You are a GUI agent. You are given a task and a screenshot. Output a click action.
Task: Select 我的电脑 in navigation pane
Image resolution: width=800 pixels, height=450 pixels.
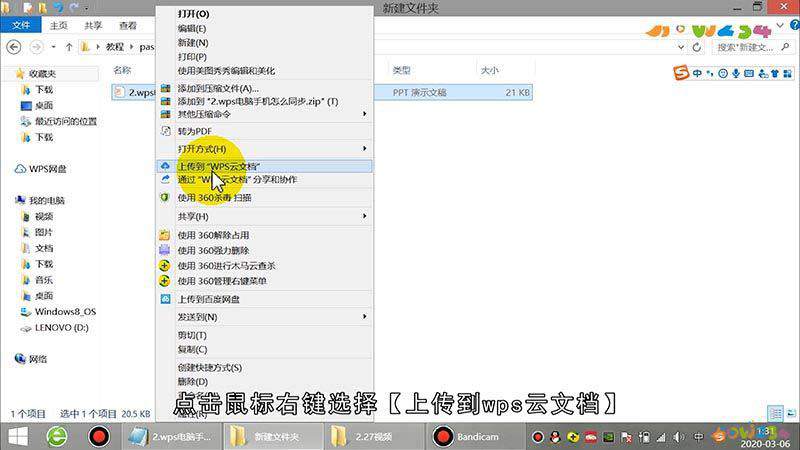[46, 201]
